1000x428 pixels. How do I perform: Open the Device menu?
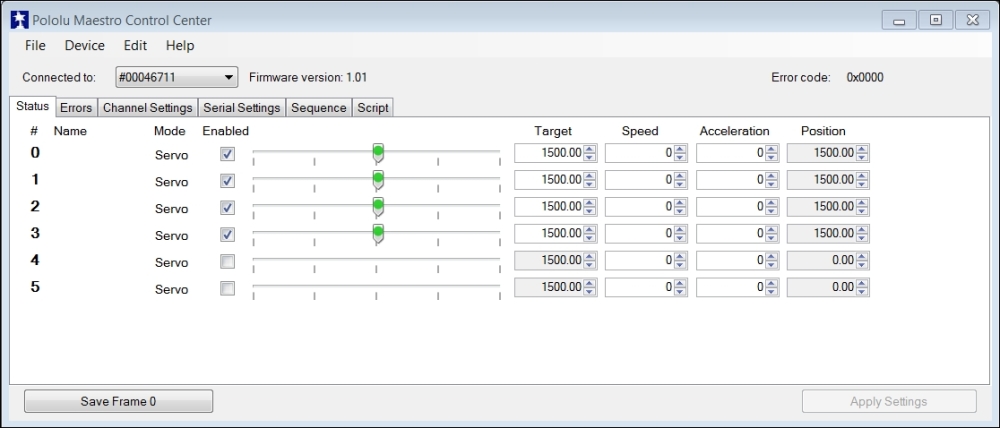85,45
